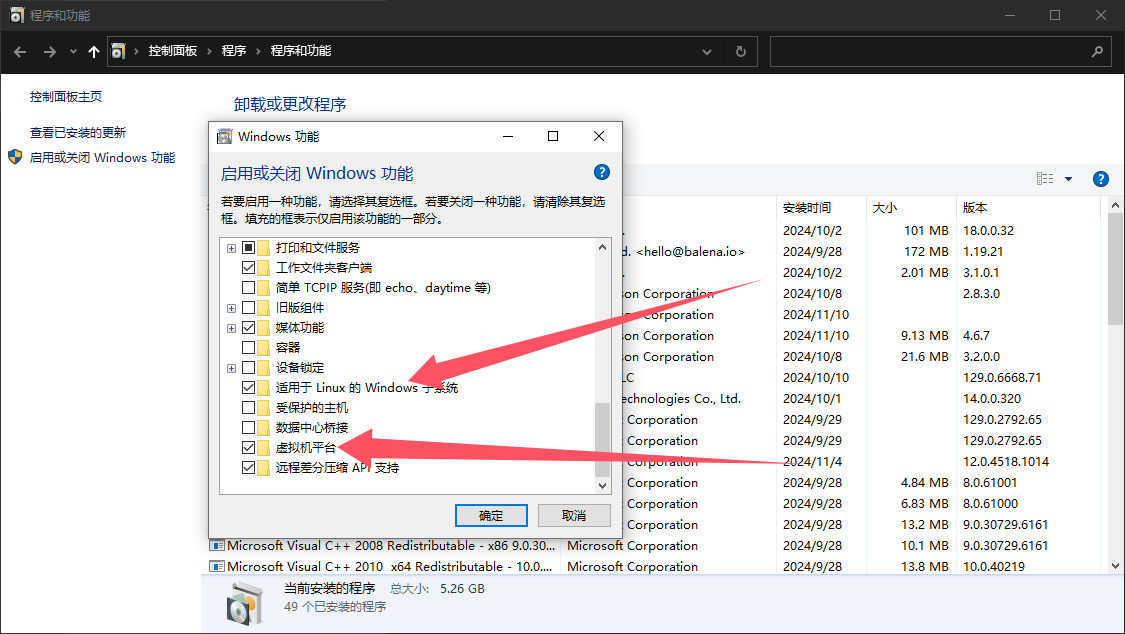Viewport: 1125px width, 634px height.
Task: Toggle 适用于 Linux 的 Windows 子系统 checkbox
Action: click(x=249, y=387)
